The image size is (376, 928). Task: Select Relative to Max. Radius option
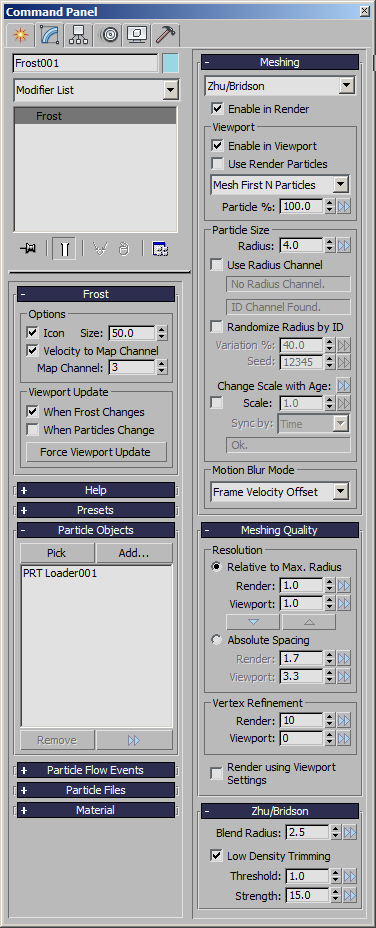(x=217, y=566)
